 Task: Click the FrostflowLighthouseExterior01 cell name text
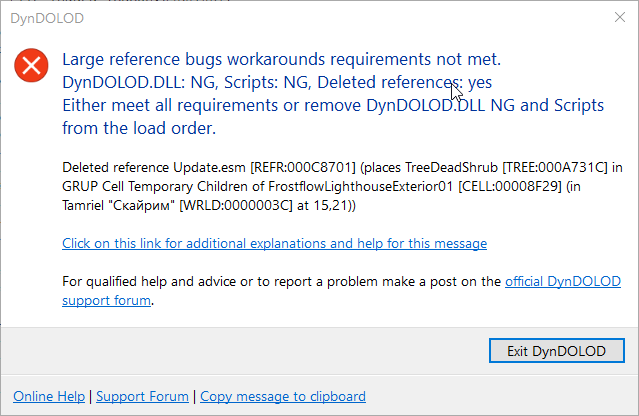coord(361,187)
